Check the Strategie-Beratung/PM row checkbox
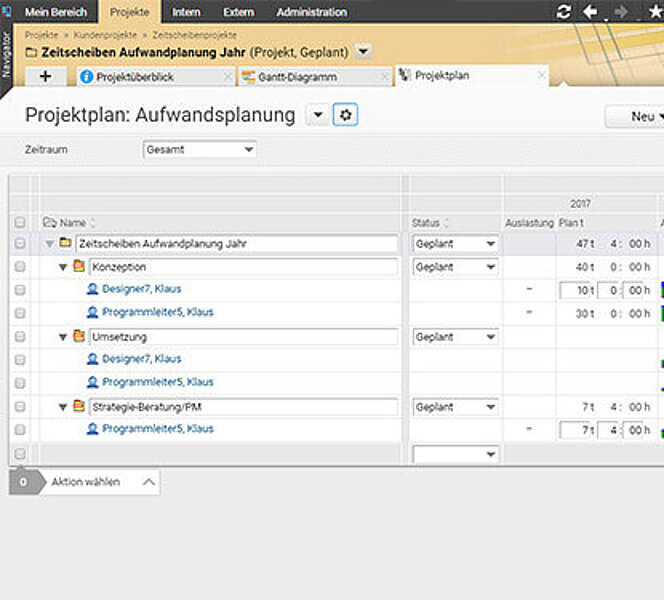Screen dimensions: 664x600 20,406
